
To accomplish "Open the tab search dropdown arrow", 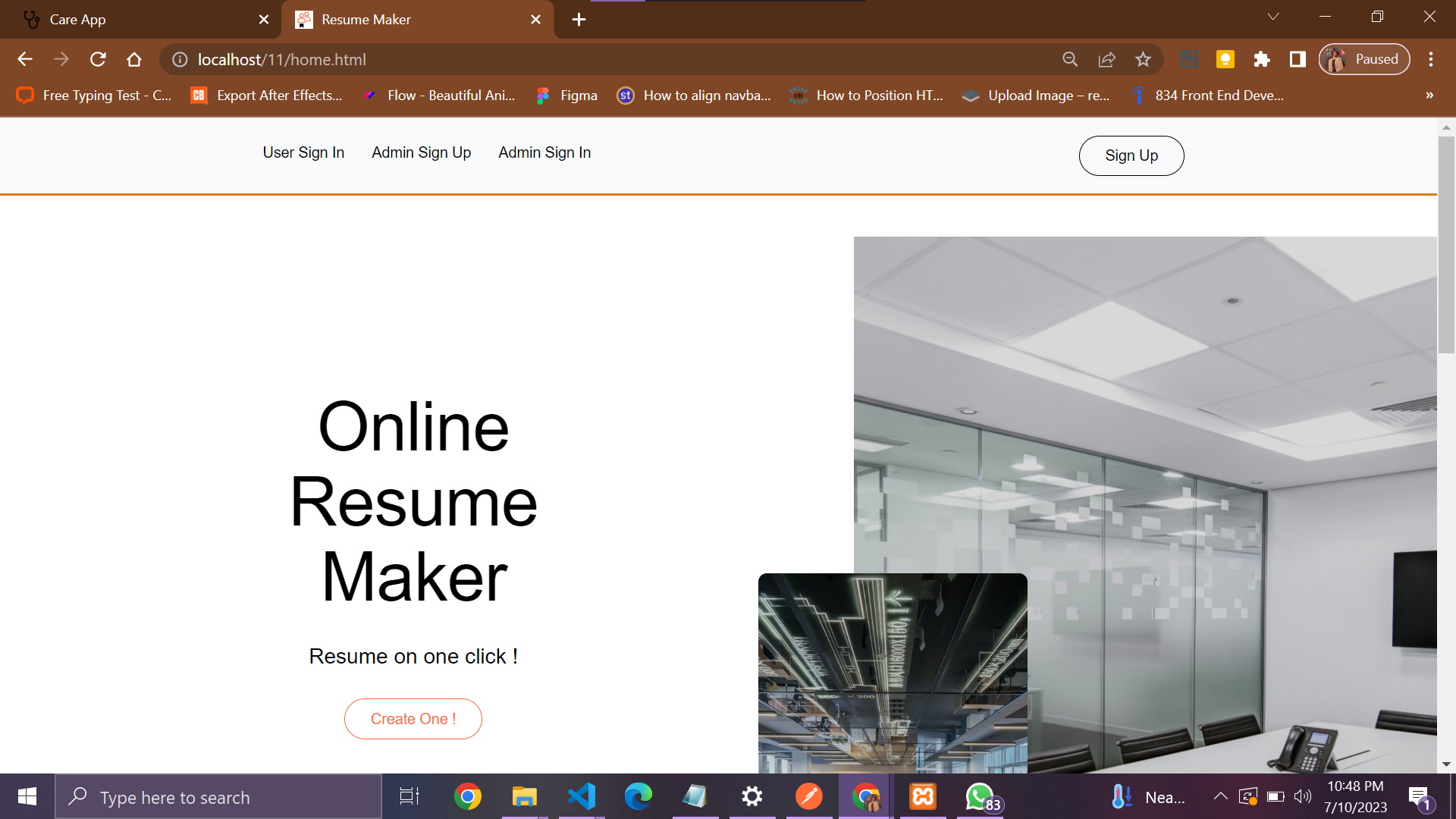I will [x=1273, y=17].
